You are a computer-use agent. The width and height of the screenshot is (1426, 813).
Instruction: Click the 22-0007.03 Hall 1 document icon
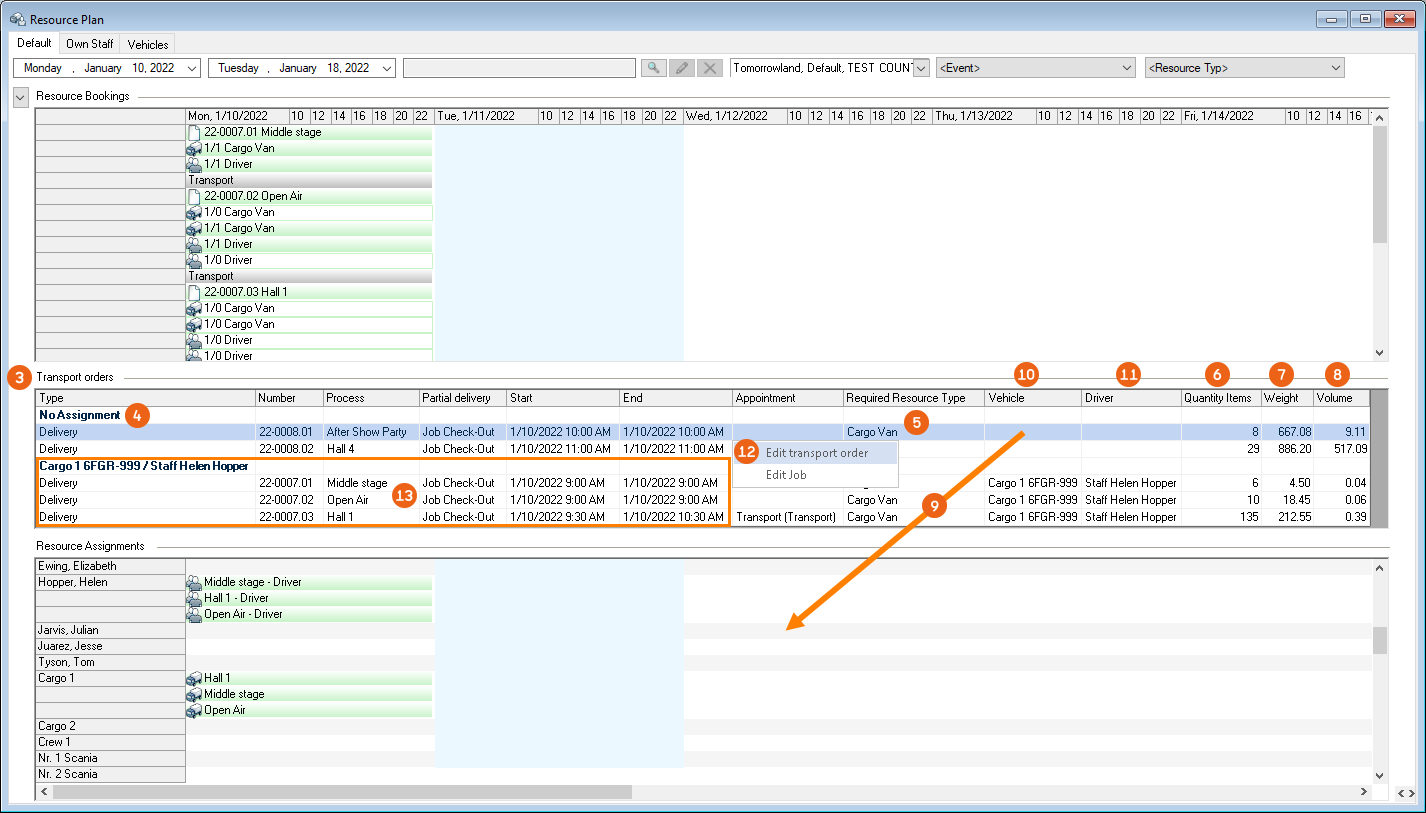pos(195,292)
